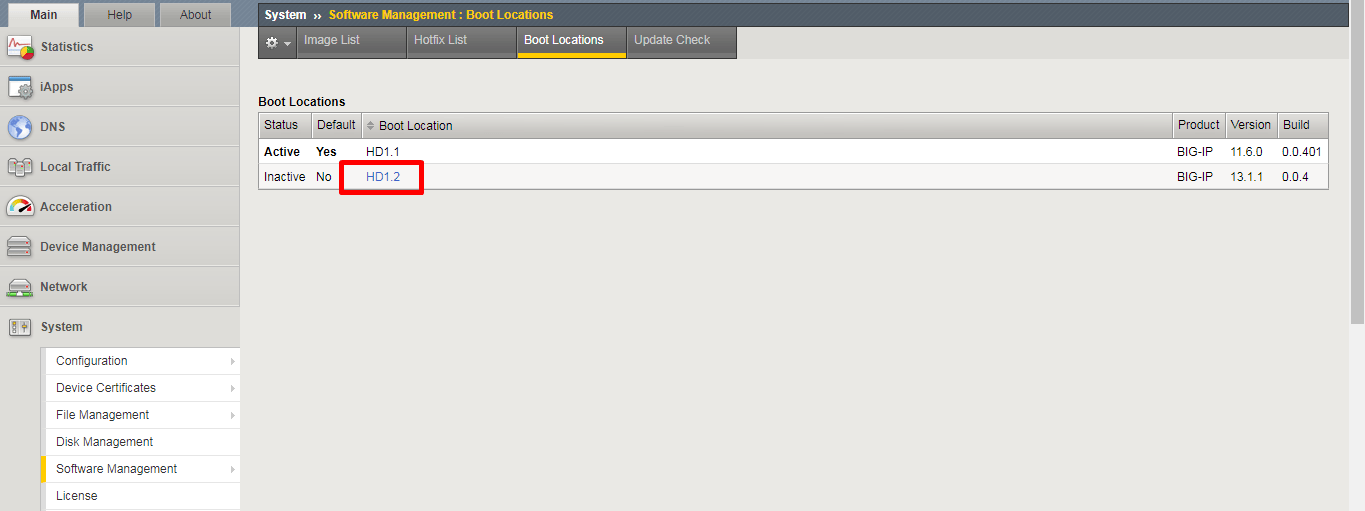Sort table by Boot Location column arrows

click(371, 126)
